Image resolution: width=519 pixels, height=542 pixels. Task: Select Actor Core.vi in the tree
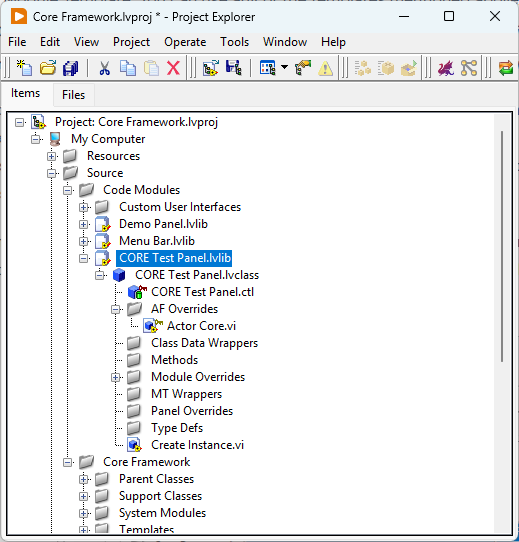[201, 326]
